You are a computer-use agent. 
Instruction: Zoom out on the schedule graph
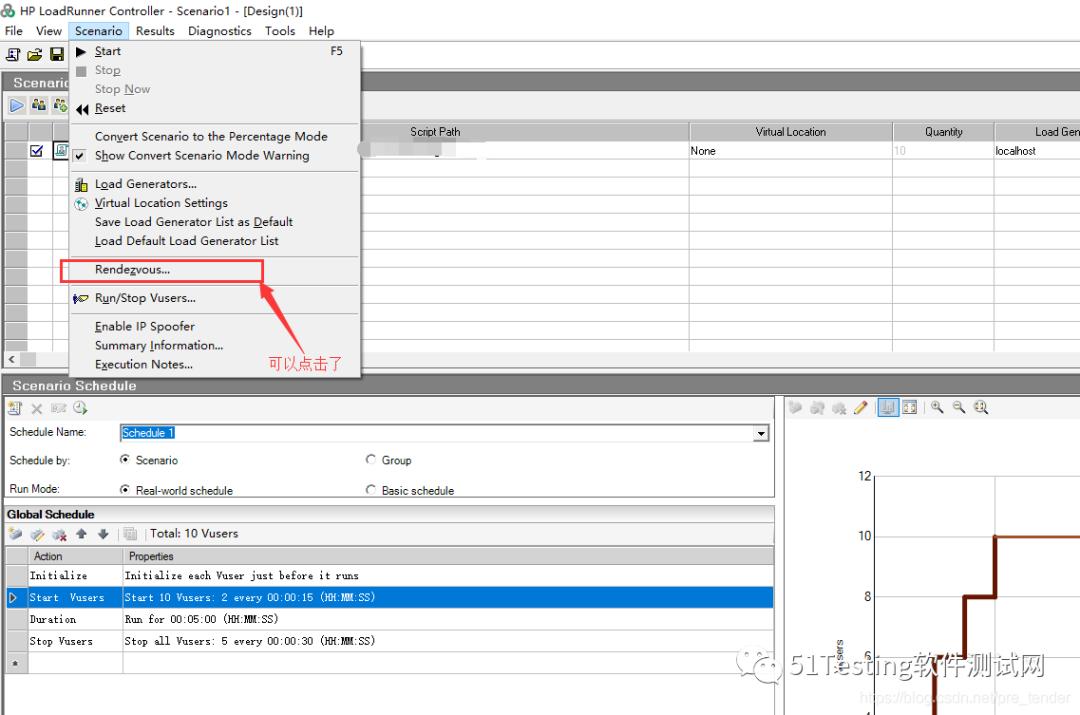(x=959, y=408)
